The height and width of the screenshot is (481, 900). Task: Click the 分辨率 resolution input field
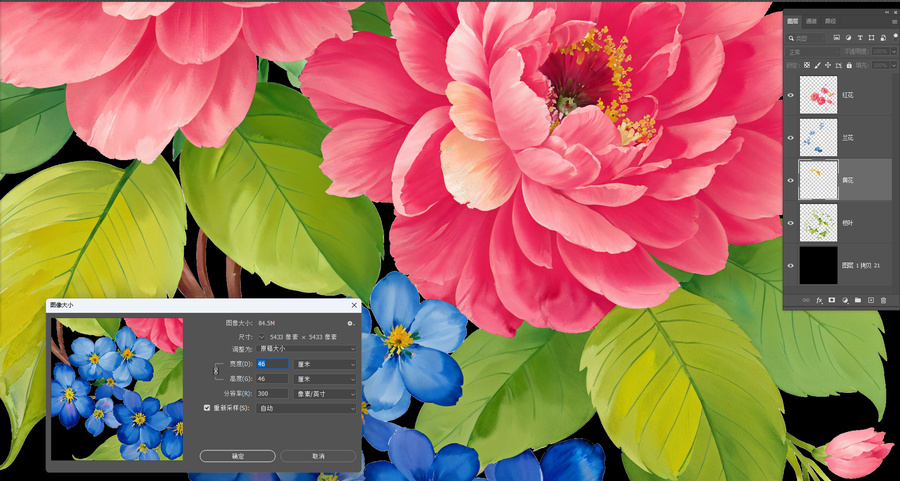(x=272, y=394)
